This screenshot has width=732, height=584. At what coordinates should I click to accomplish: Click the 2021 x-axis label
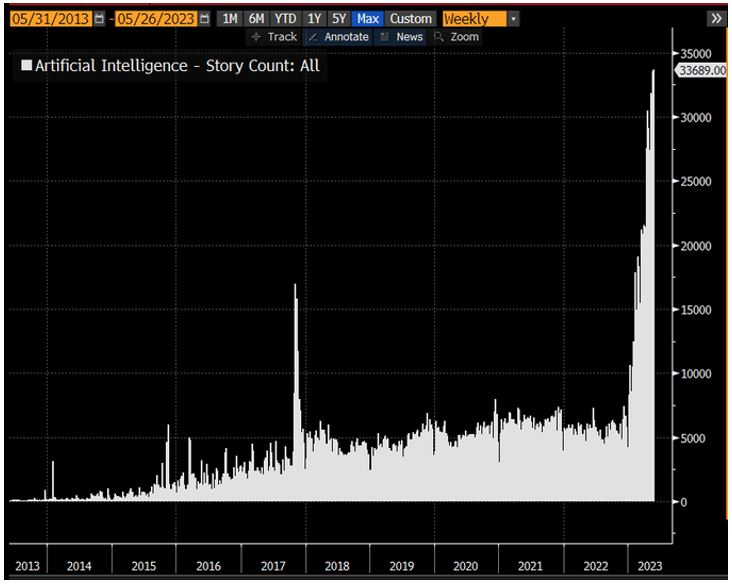point(530,566)
